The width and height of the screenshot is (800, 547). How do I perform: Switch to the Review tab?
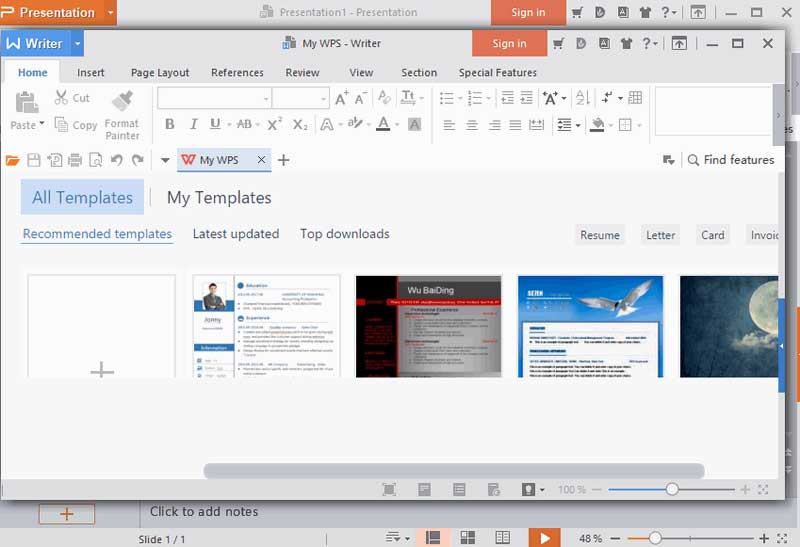click(x=303, y=72)
